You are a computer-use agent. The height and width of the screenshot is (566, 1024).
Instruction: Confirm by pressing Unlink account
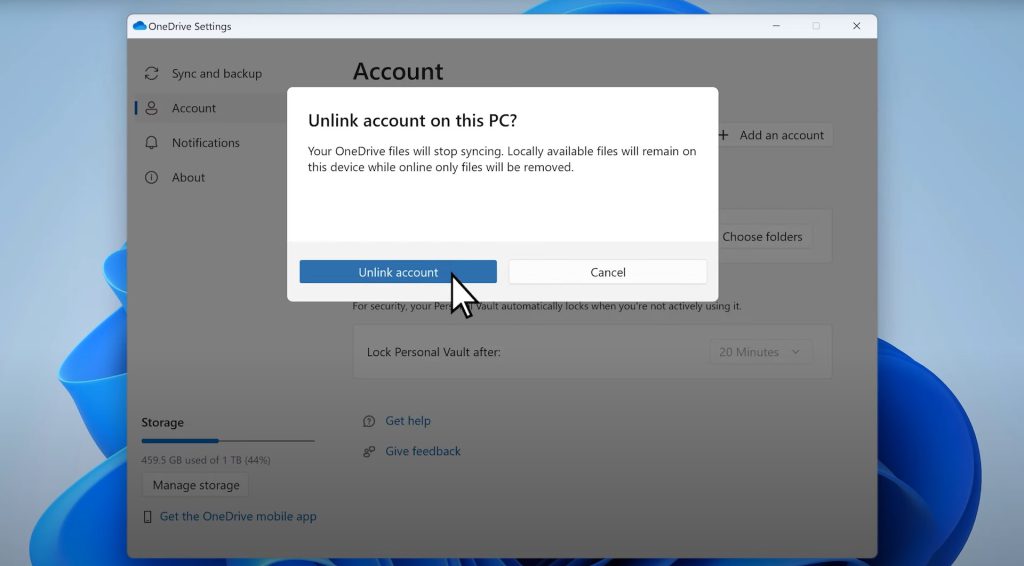pos(398,272)
